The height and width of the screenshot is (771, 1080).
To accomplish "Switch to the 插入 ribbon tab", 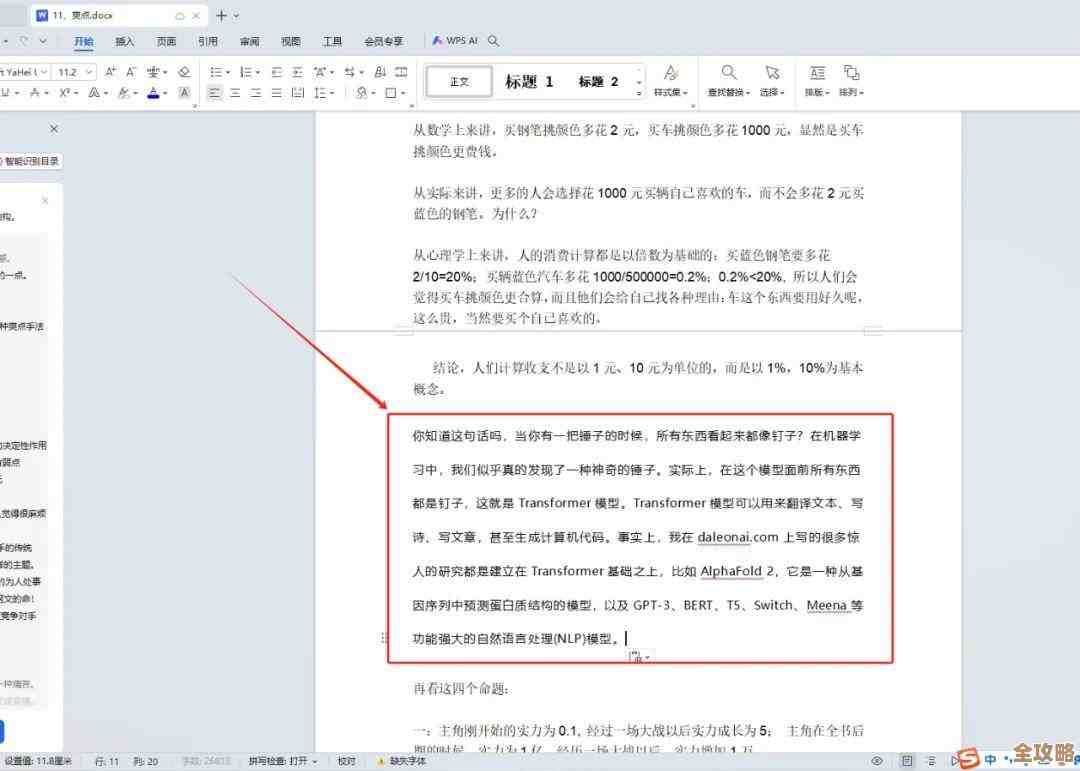I will pos(124,41).
